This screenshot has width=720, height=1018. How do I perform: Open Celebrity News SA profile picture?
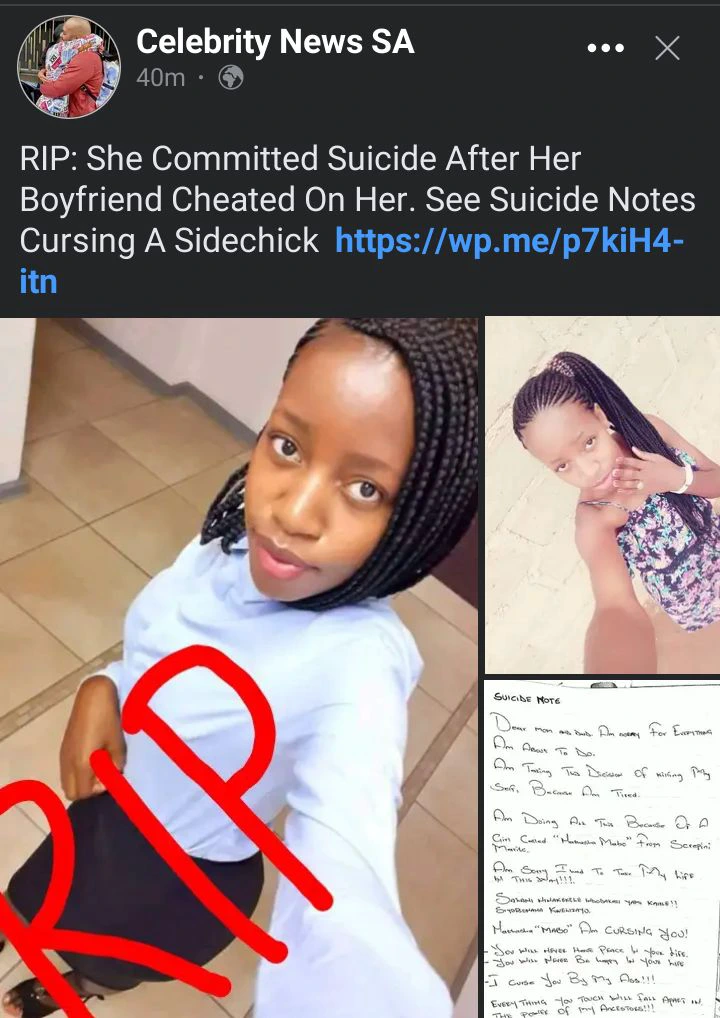(x=69, y=67)
